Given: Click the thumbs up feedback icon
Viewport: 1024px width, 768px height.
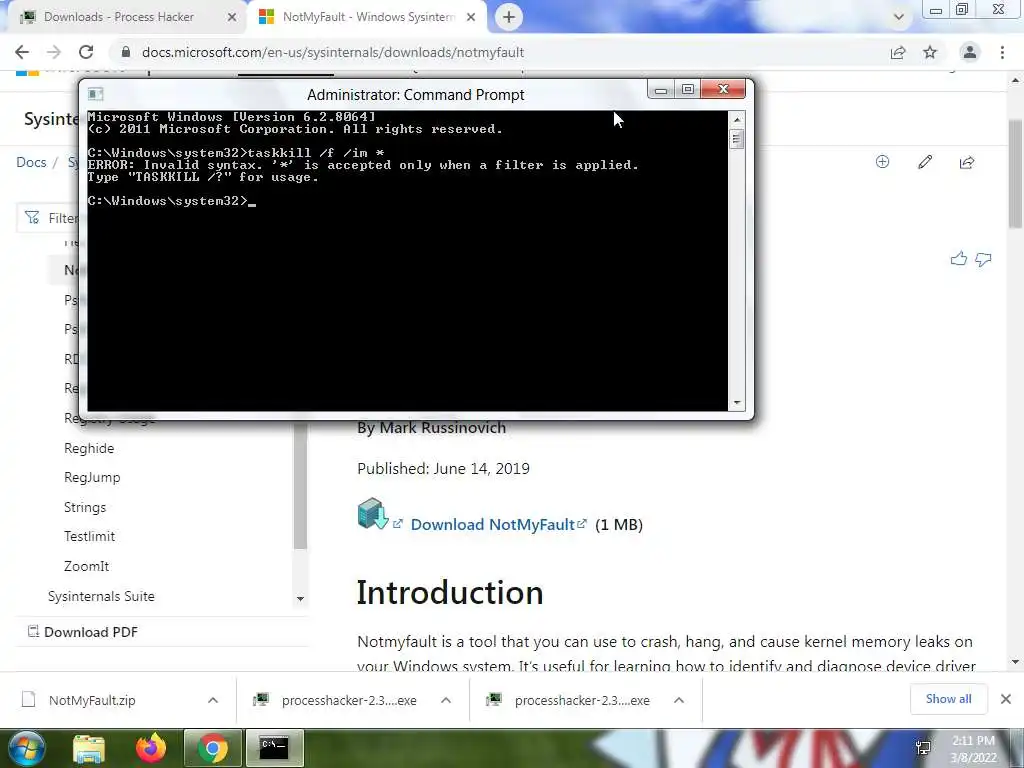Looking at the screenshot, I should tap(959, 259).
